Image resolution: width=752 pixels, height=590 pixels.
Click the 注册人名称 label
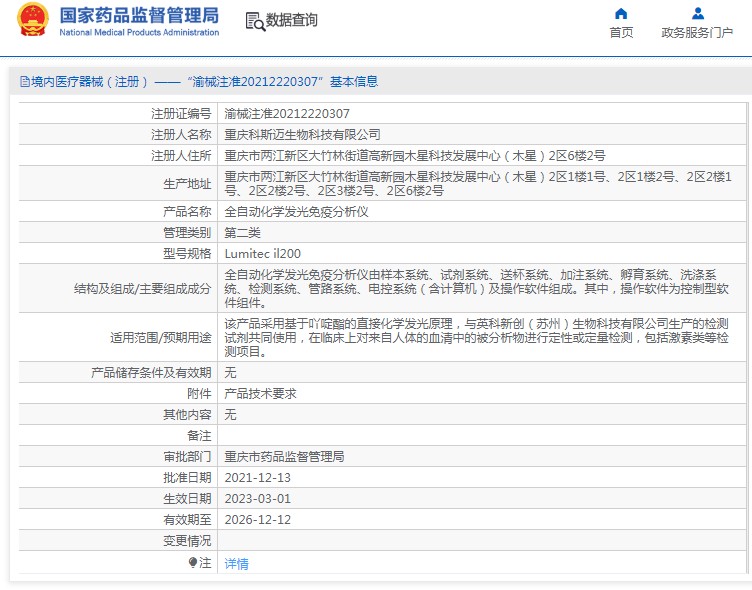coord(181,135)
